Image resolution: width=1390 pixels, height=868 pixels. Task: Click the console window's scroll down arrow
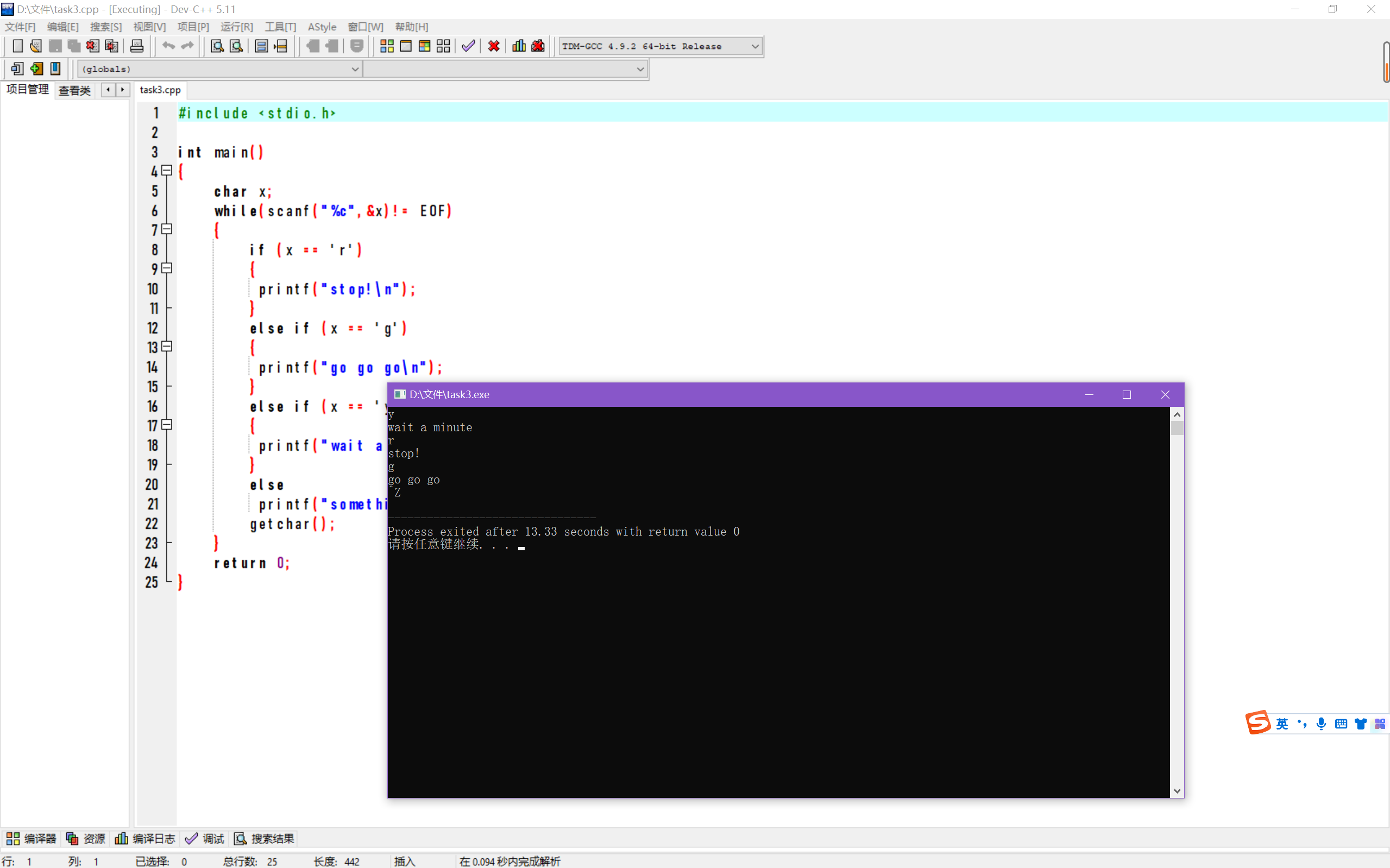(1177, 791)
